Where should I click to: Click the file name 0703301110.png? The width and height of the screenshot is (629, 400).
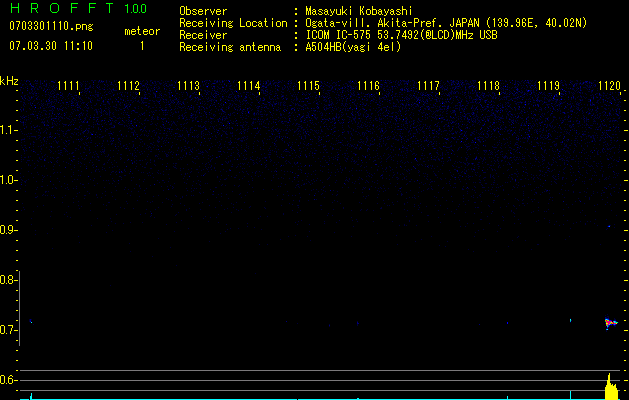point(51,27)
